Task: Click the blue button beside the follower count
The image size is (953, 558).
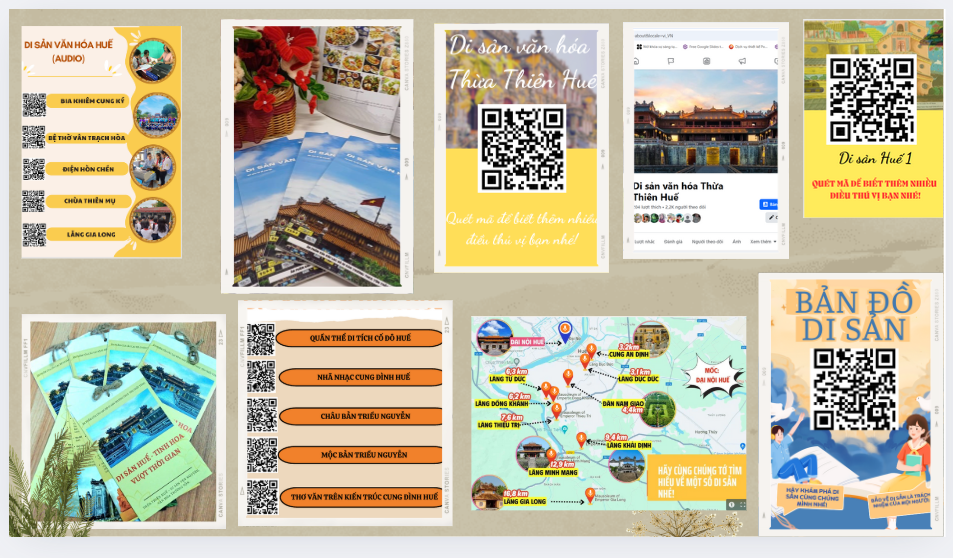Action: click(768, 204)
